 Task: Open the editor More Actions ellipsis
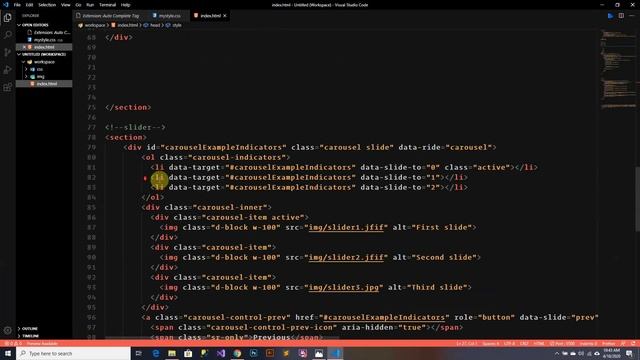pyautogui.click(x=631, y=16)
